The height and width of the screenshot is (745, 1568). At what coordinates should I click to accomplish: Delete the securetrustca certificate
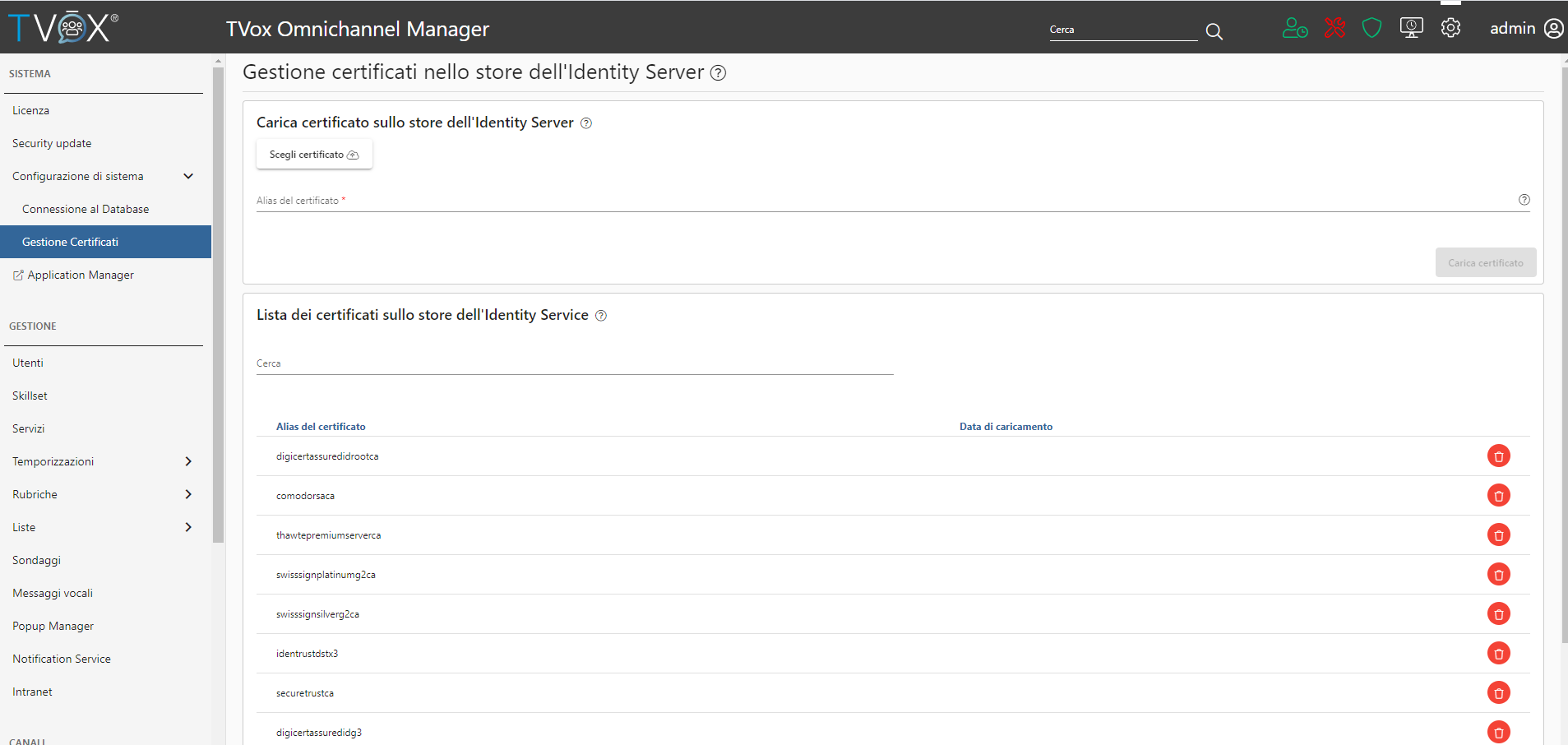click(x=1498, y=692)
